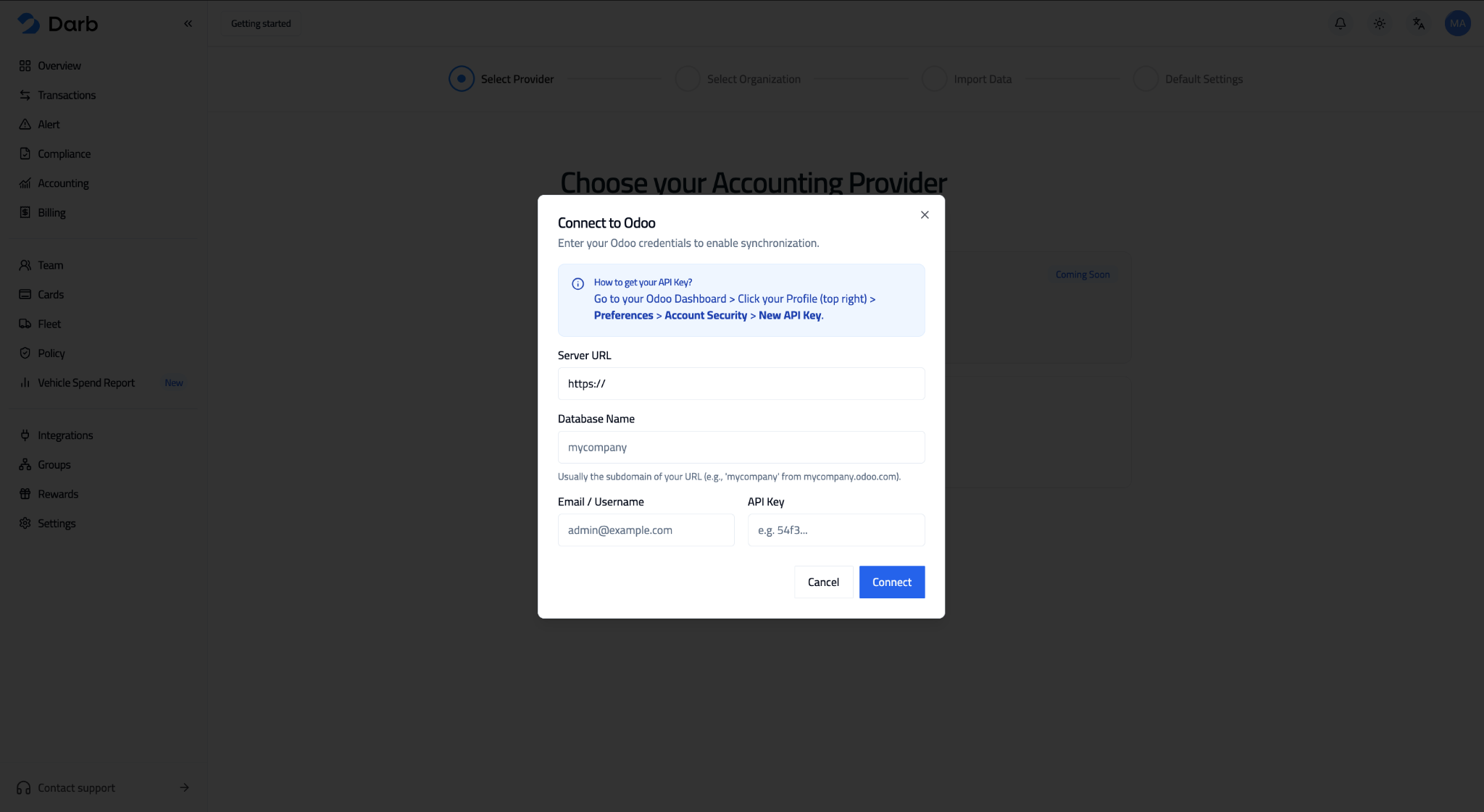Click 'New API Key' in the hint
This screenshot has width=1484, height=812.
790,315
